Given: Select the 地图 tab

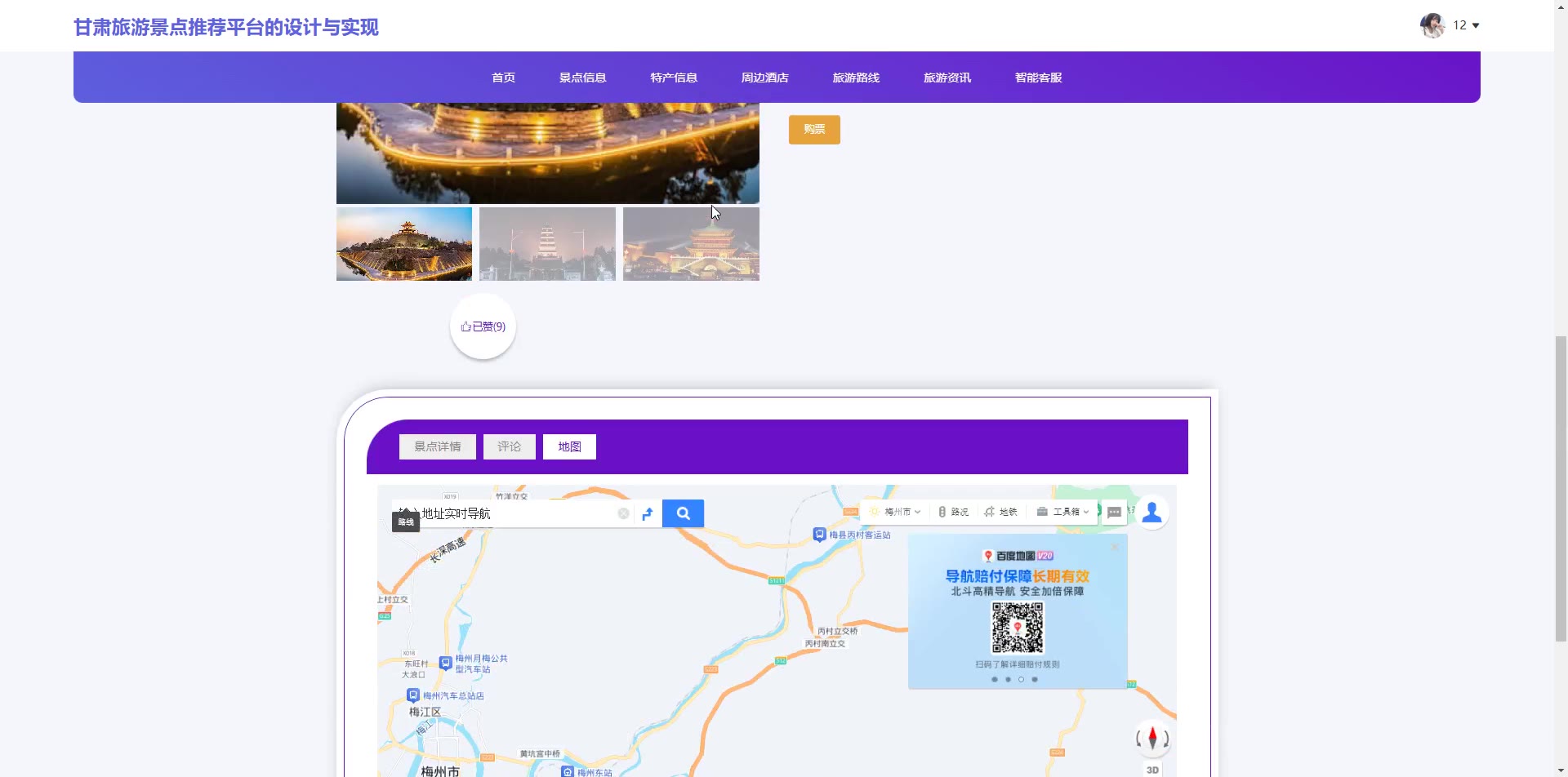Looking at the screenshot, I should pyautogui.click(x=569, y=446).
